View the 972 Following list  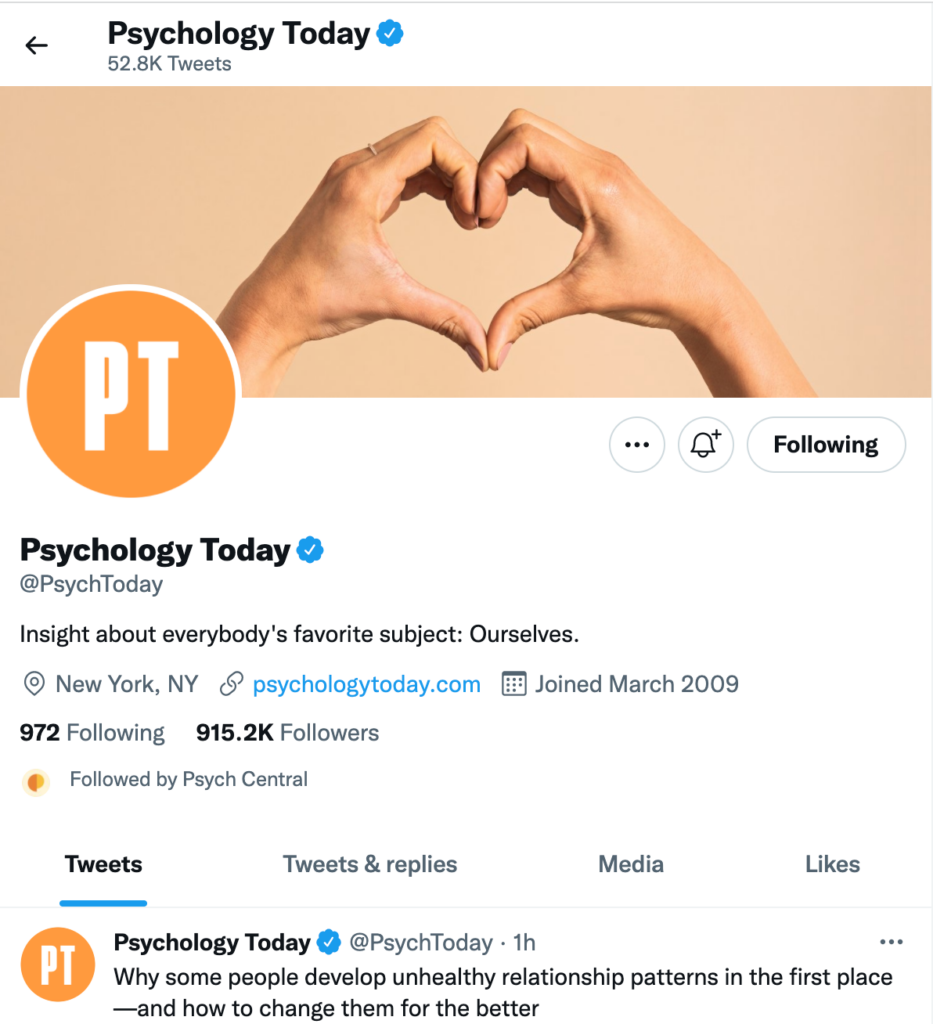point(92,733)
